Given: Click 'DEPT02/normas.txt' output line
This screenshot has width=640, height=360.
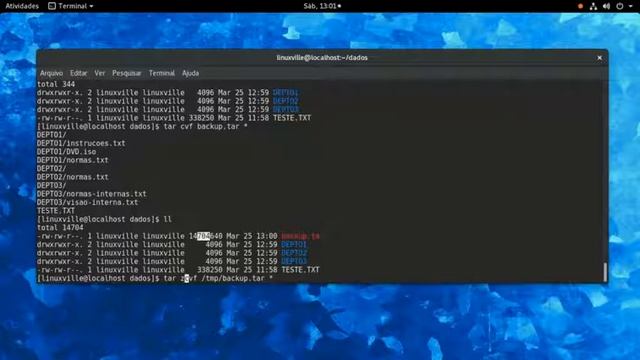Looking at the screenshot, I should click(73, 177).
